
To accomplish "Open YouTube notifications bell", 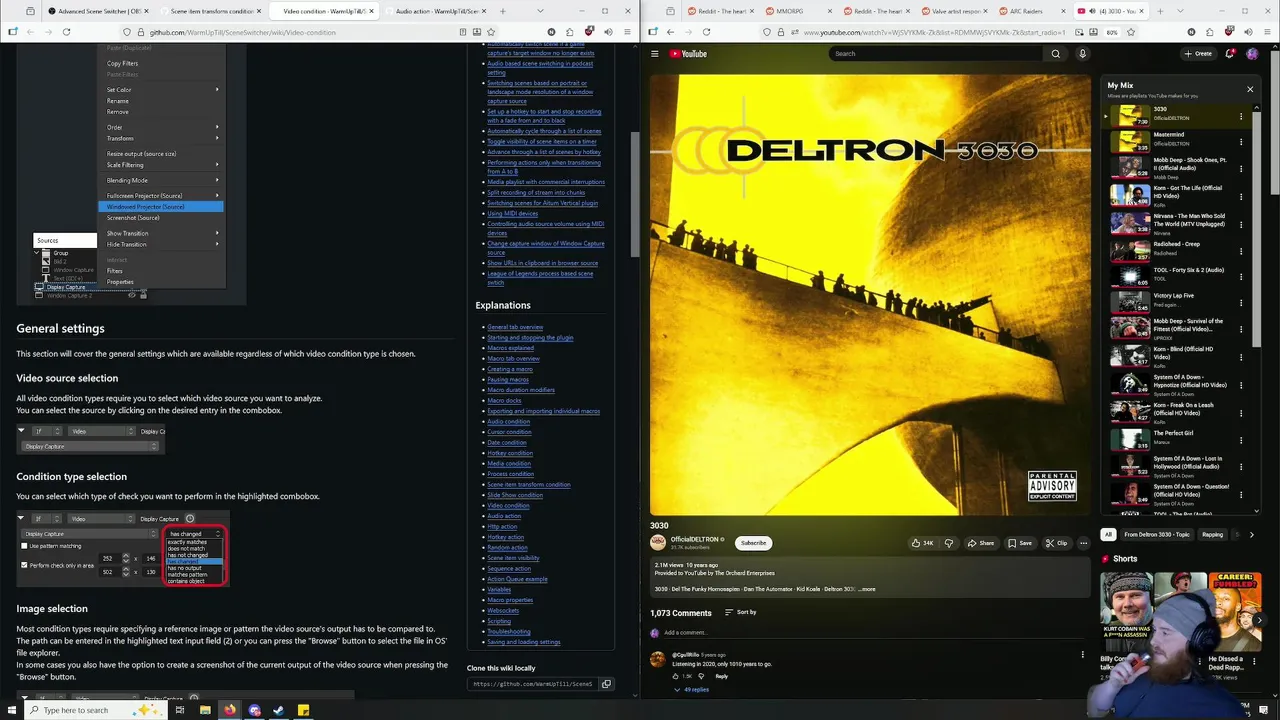I will (1230, 54).
